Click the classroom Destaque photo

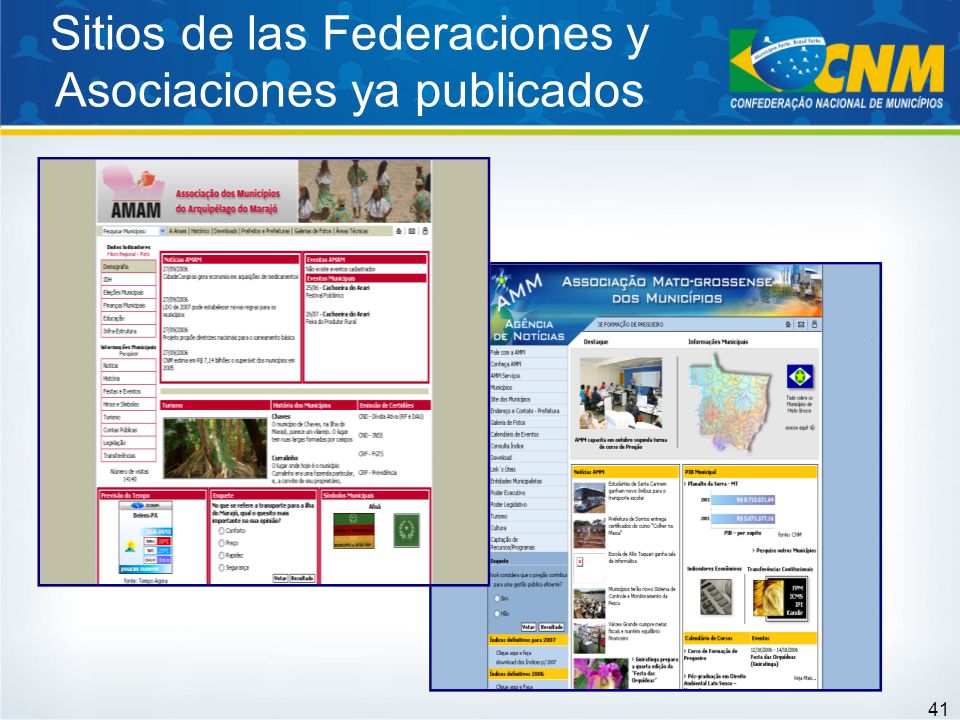point(620,394)
